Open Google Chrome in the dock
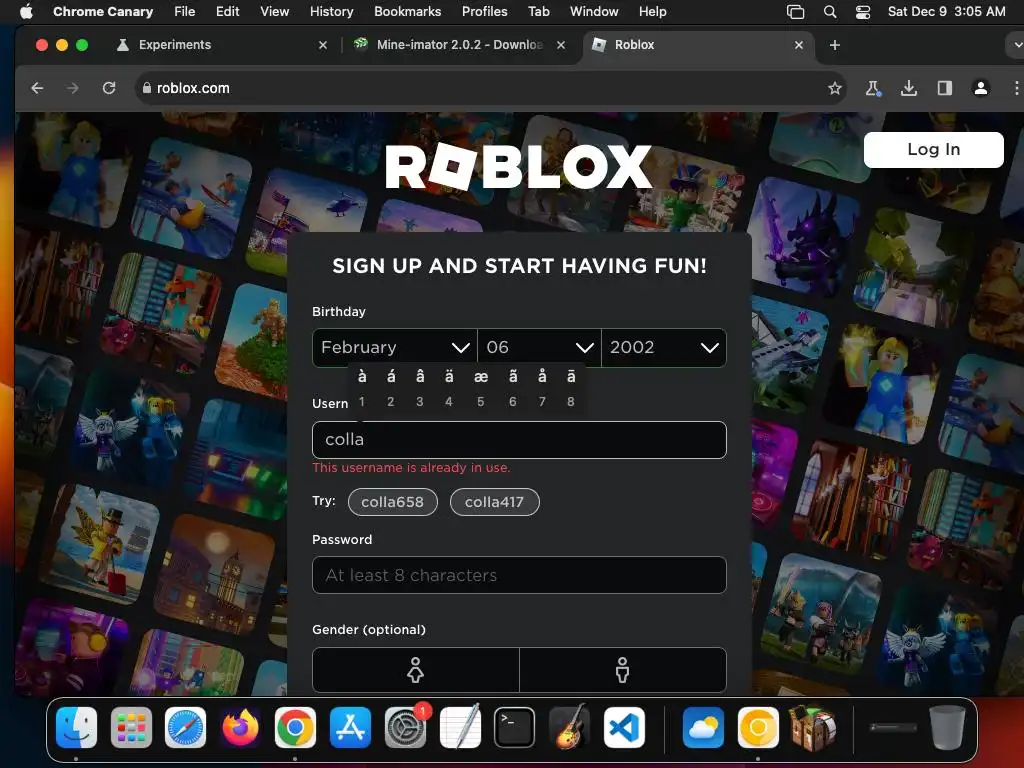Viewport: 1024px width, 768px height. (295, 727)
